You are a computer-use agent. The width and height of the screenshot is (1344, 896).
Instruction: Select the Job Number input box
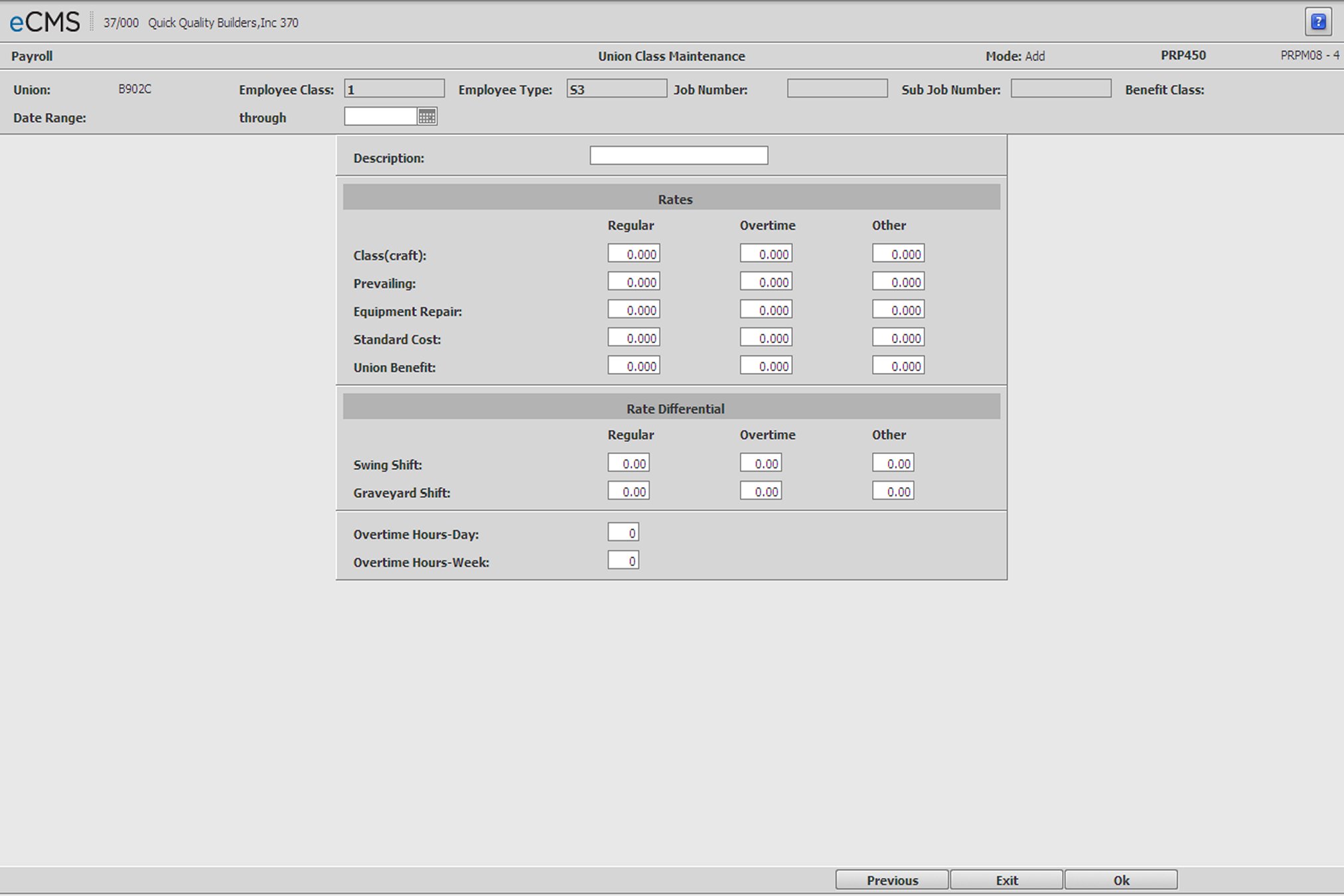coord(837,89)
